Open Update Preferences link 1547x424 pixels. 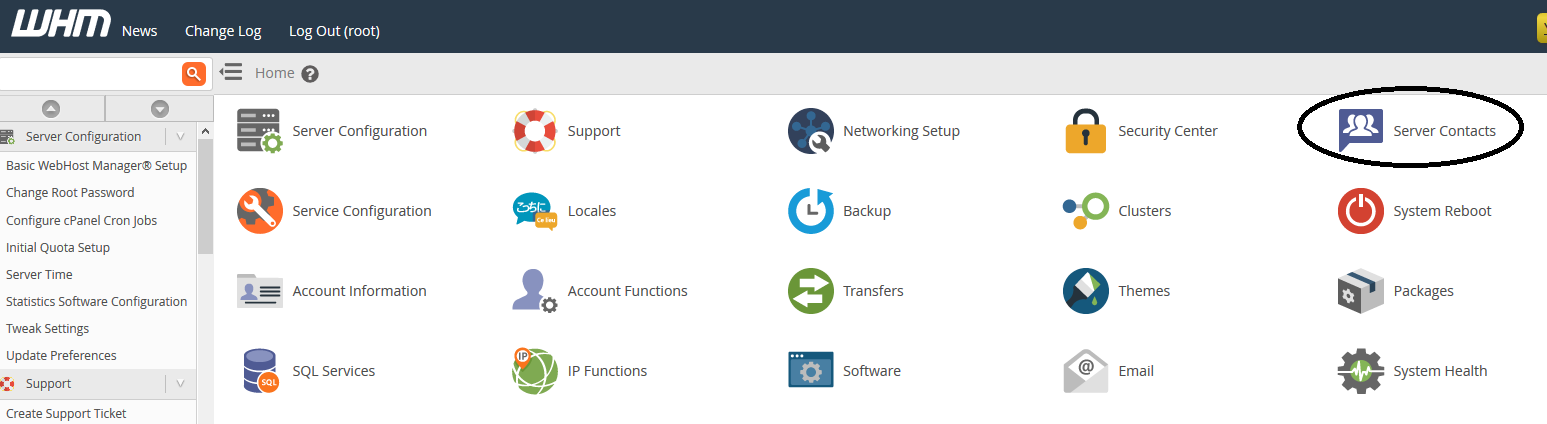(61, 356)
